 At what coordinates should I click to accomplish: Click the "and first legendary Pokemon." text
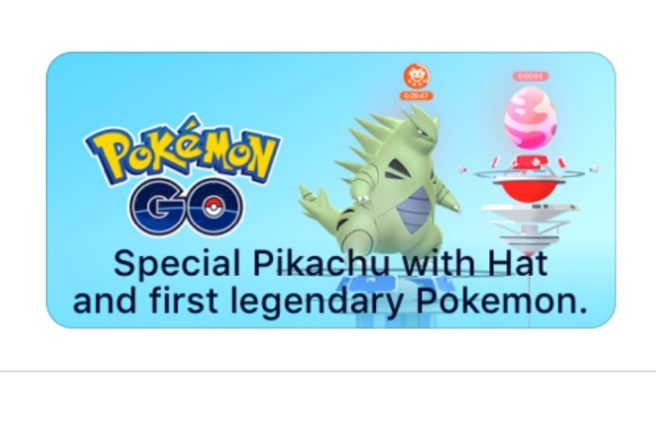[331, 300]
